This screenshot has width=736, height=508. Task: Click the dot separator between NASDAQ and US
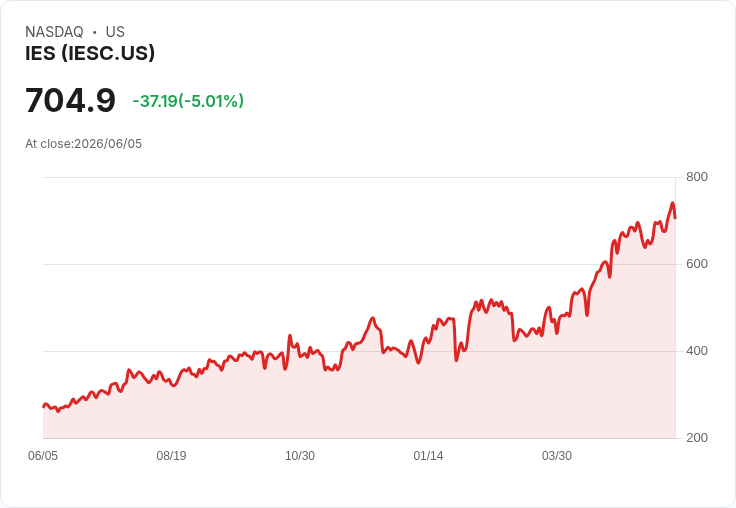pos(95,32)
